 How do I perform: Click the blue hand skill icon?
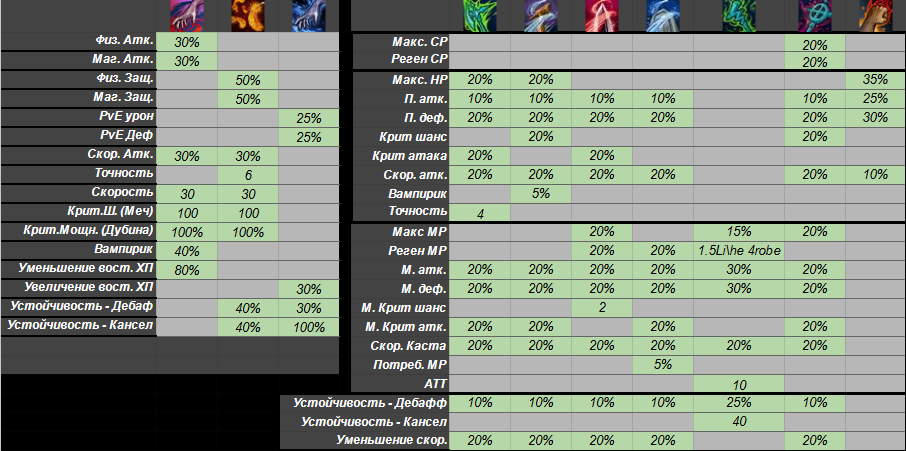[308, 14]
